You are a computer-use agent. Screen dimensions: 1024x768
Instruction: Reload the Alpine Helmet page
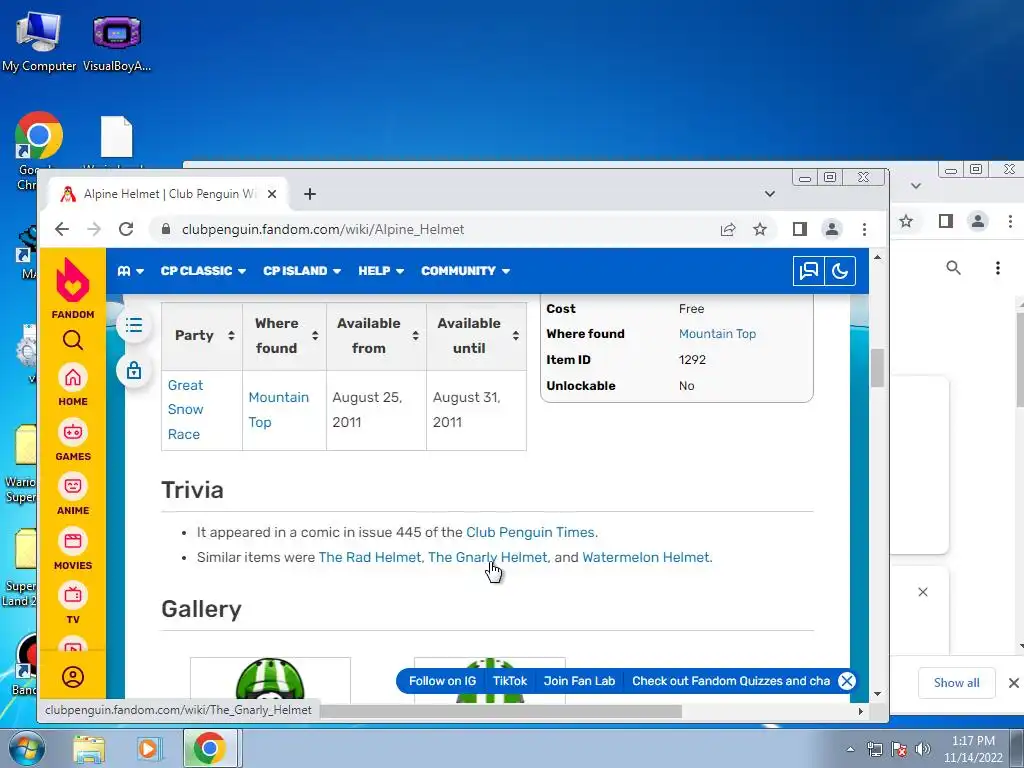coord(125,229)
